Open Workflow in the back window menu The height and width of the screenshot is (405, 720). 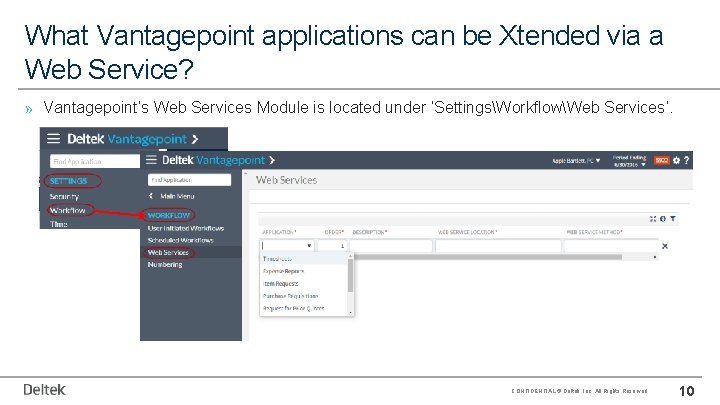pyautogui.click(x=68, y=210)
